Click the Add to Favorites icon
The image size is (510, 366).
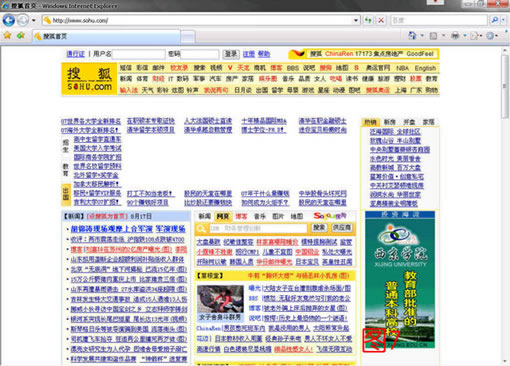[x=21, y=35]
